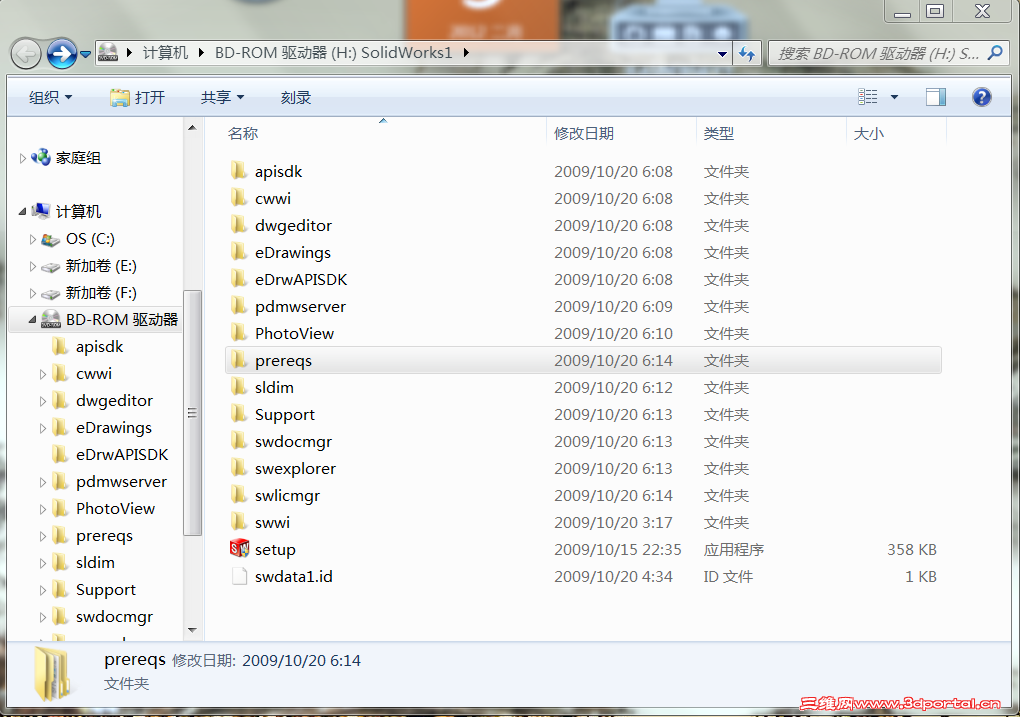Click the Forward navigation arrow
Screen dimensions: 1020x717
(x=62, y=54)
